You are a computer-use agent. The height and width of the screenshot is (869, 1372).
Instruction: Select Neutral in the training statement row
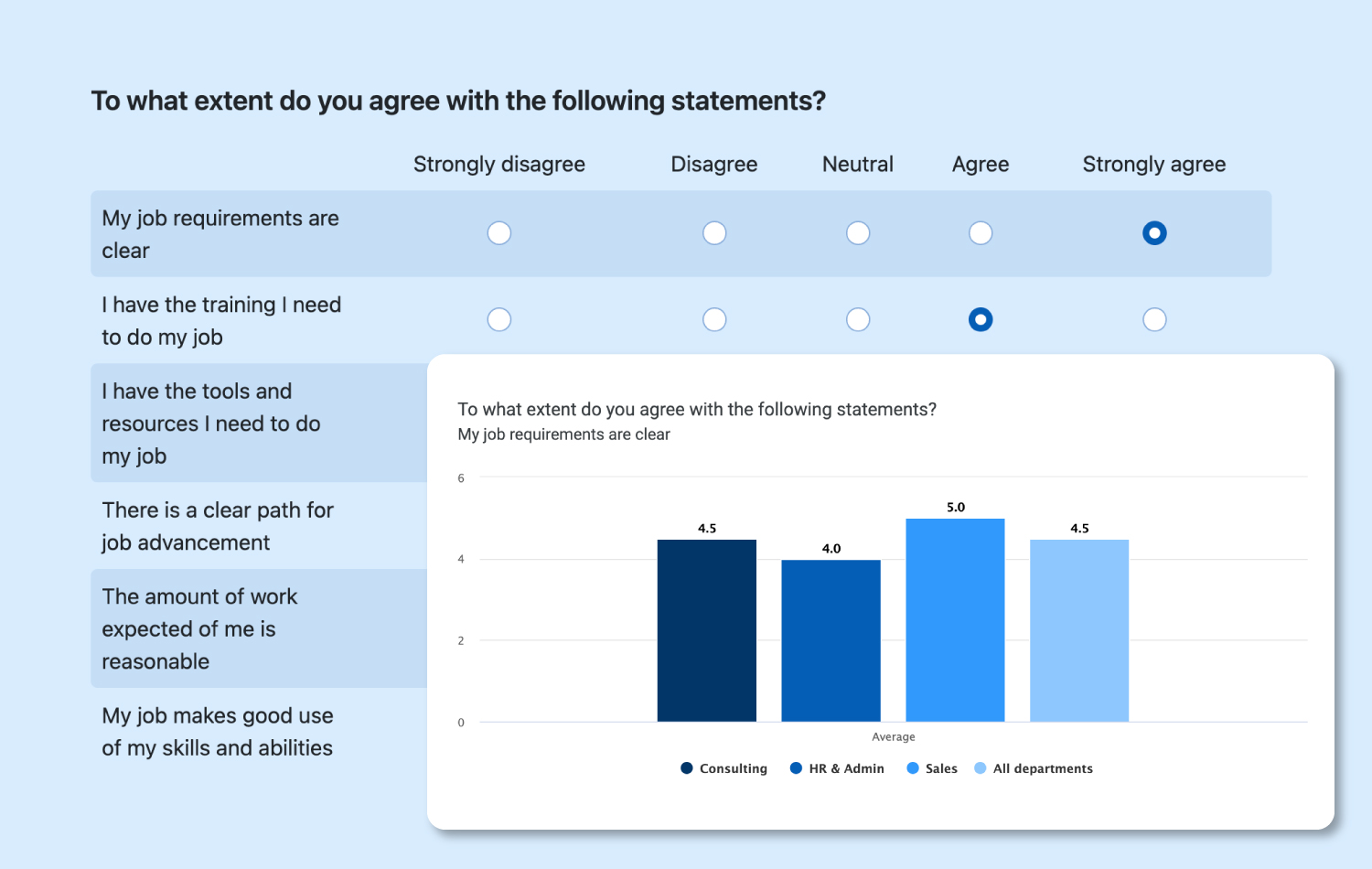[858, 319]
